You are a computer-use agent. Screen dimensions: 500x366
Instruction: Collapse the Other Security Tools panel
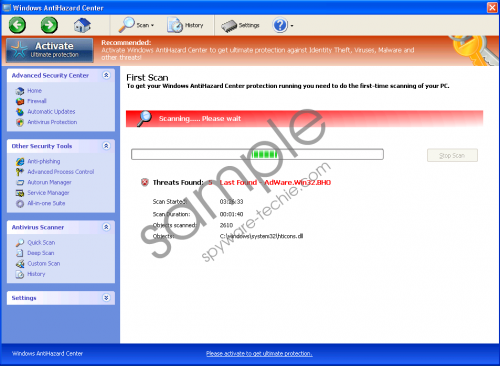[x=106, y=146]
